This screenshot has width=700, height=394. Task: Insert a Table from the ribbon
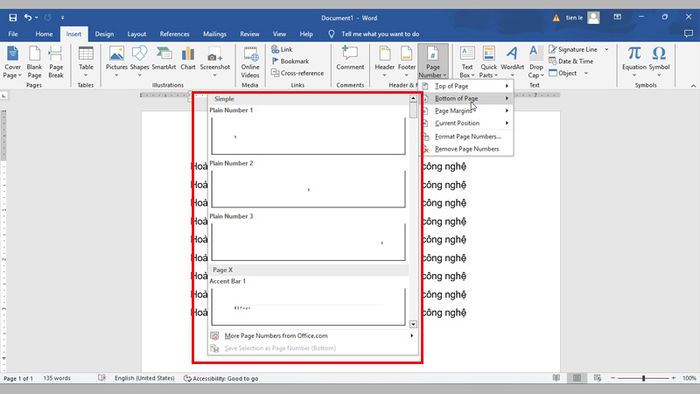[86, 62]
